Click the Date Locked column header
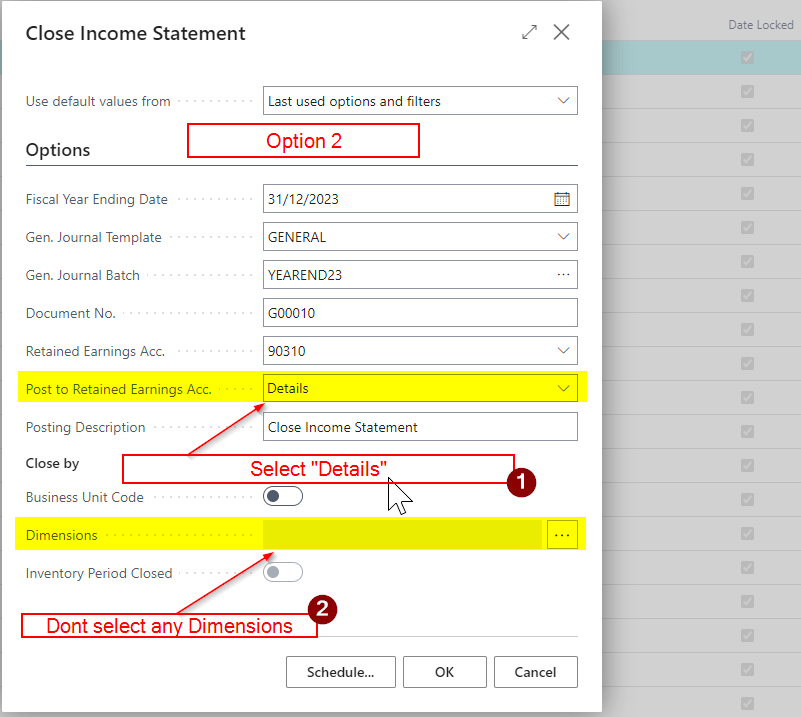The image size is (801, 717). (760, 25)
